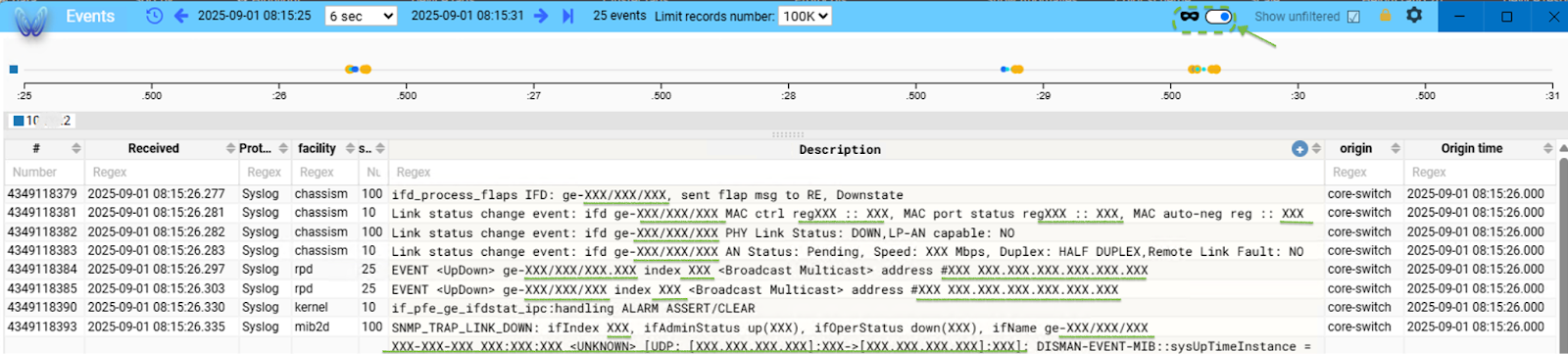The height and width of the screenshot is (354, 1568).
Task: Click the orange lock icon
Action: tap(1385, 16)
